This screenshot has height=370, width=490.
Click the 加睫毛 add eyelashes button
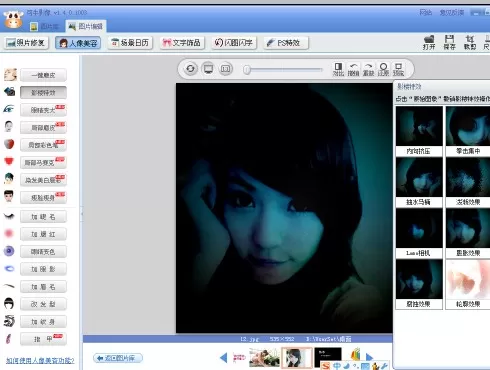tap(43, 217)
